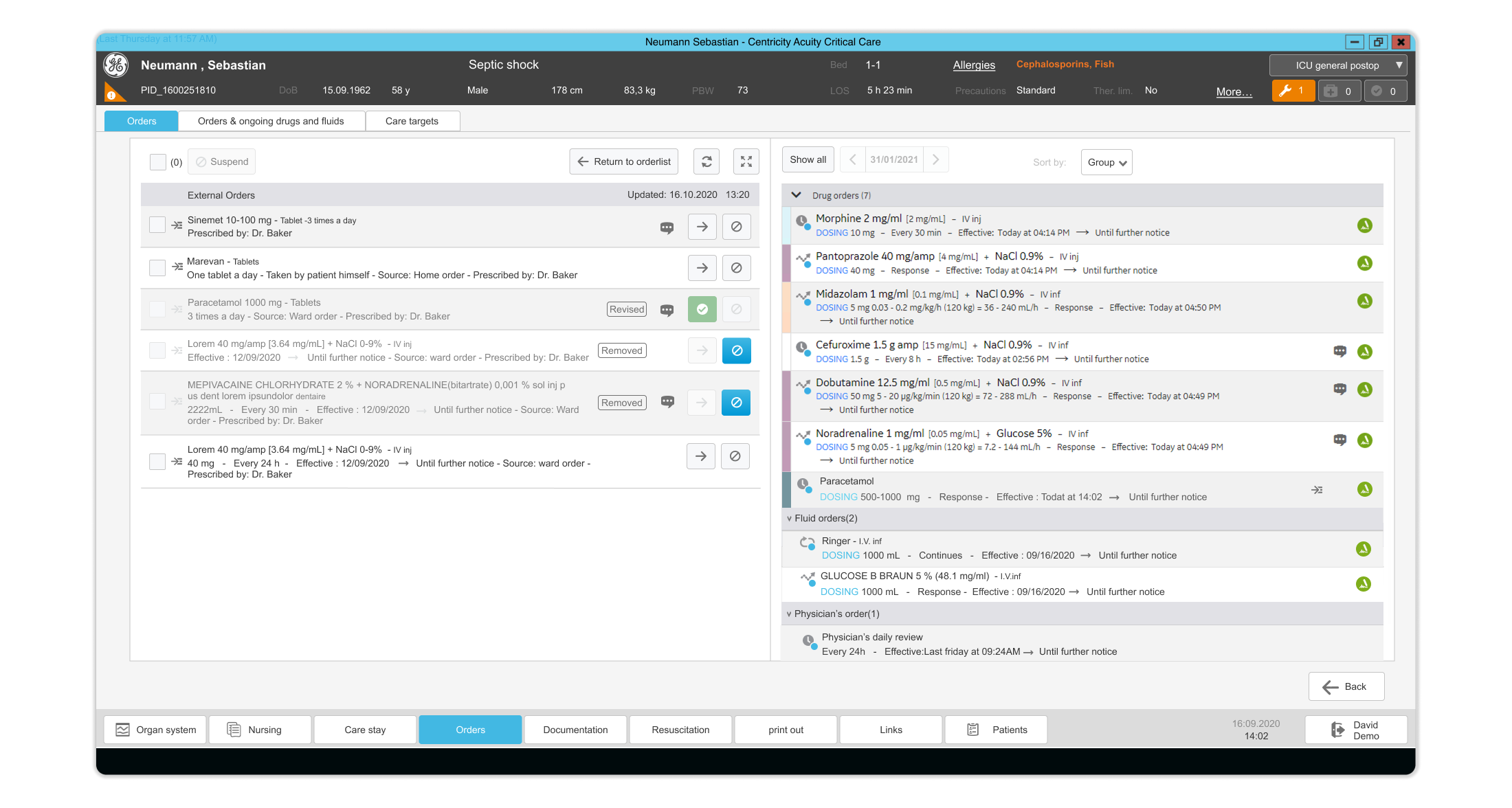Click the refresh external orders icon
Screen dimensions: 1512x808
pyautogui.click(x=707, y=161)
